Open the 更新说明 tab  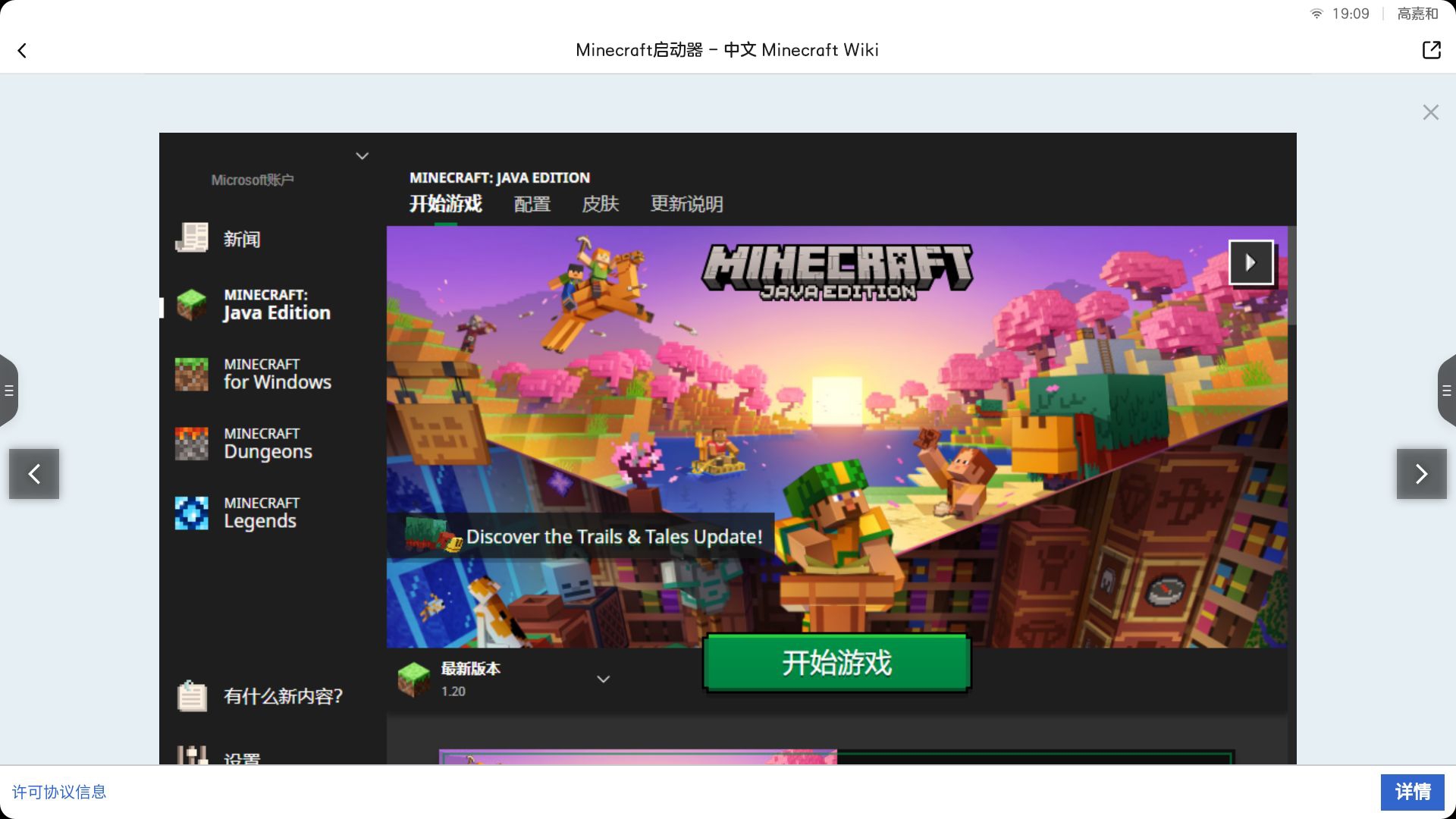686,204
